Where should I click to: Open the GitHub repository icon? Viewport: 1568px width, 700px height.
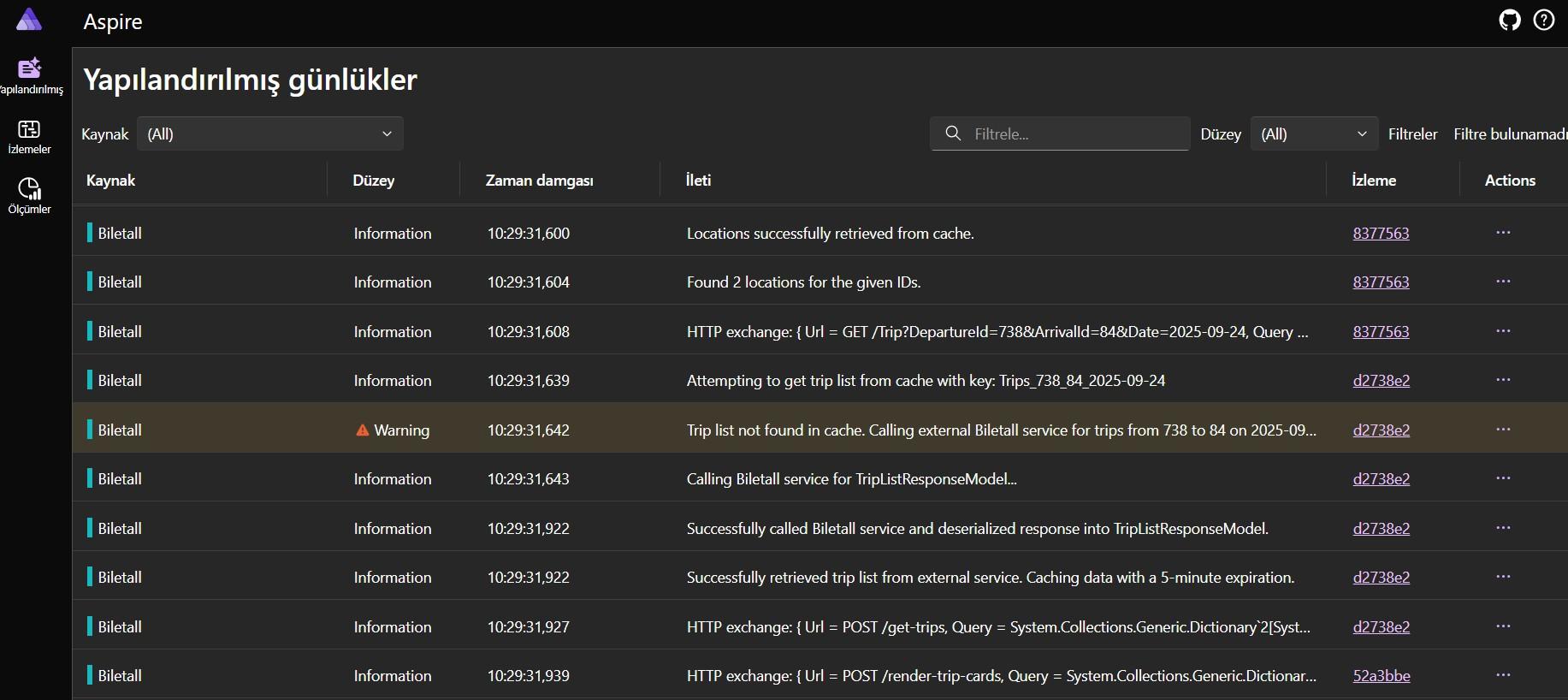1510,20
